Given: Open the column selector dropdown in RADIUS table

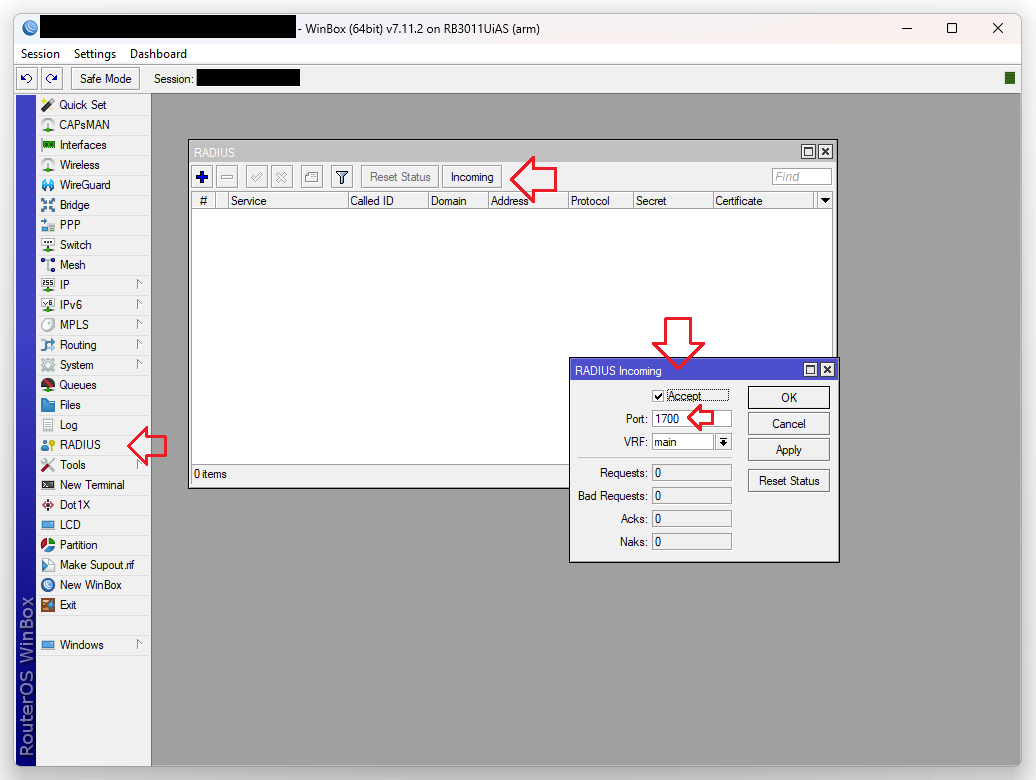Looking at the screenshot, I should [x=824, y=201].
